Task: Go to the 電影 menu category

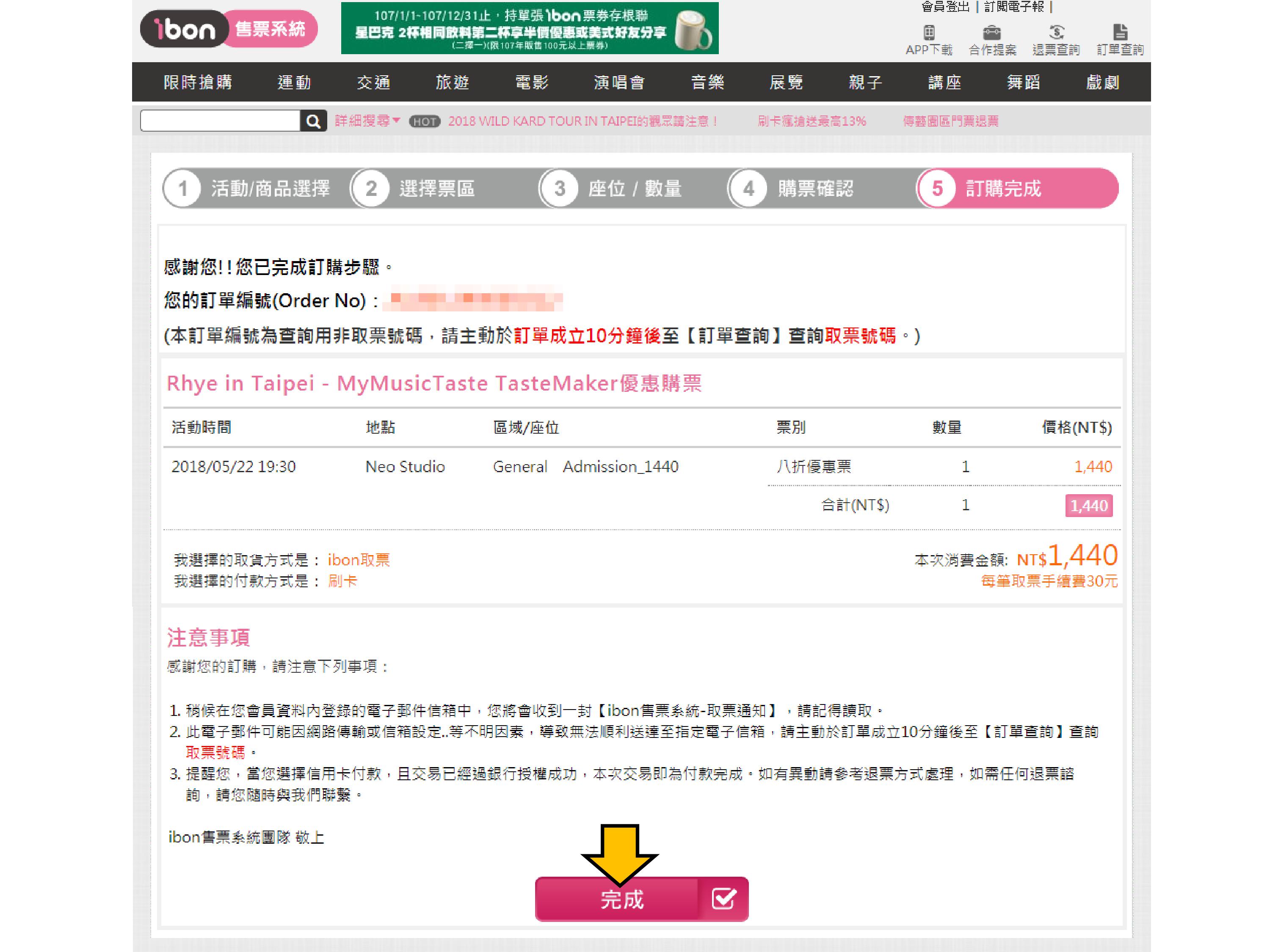Action: click(x=532, y=83)
